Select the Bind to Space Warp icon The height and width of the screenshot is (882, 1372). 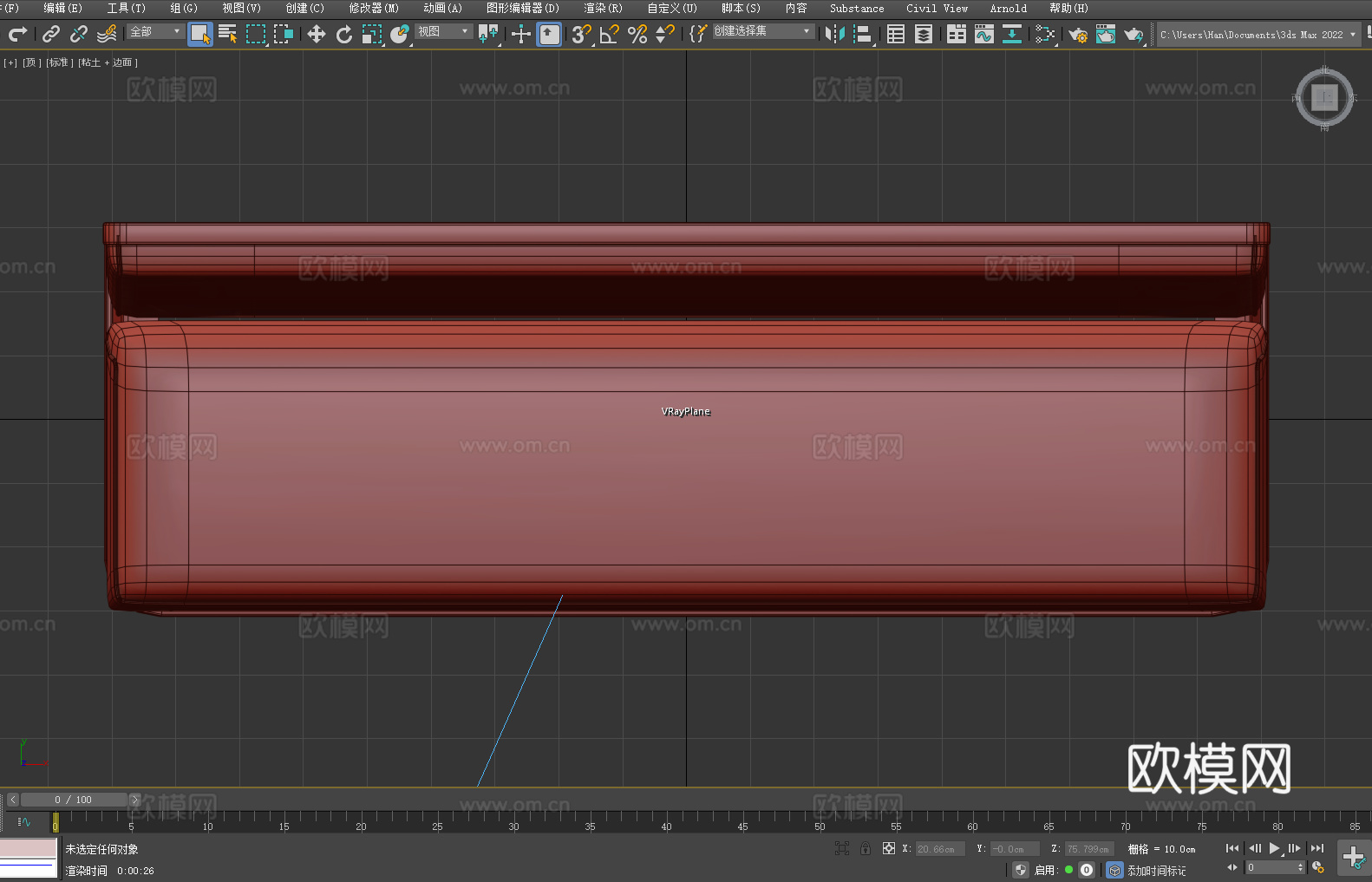coord(107,34)
